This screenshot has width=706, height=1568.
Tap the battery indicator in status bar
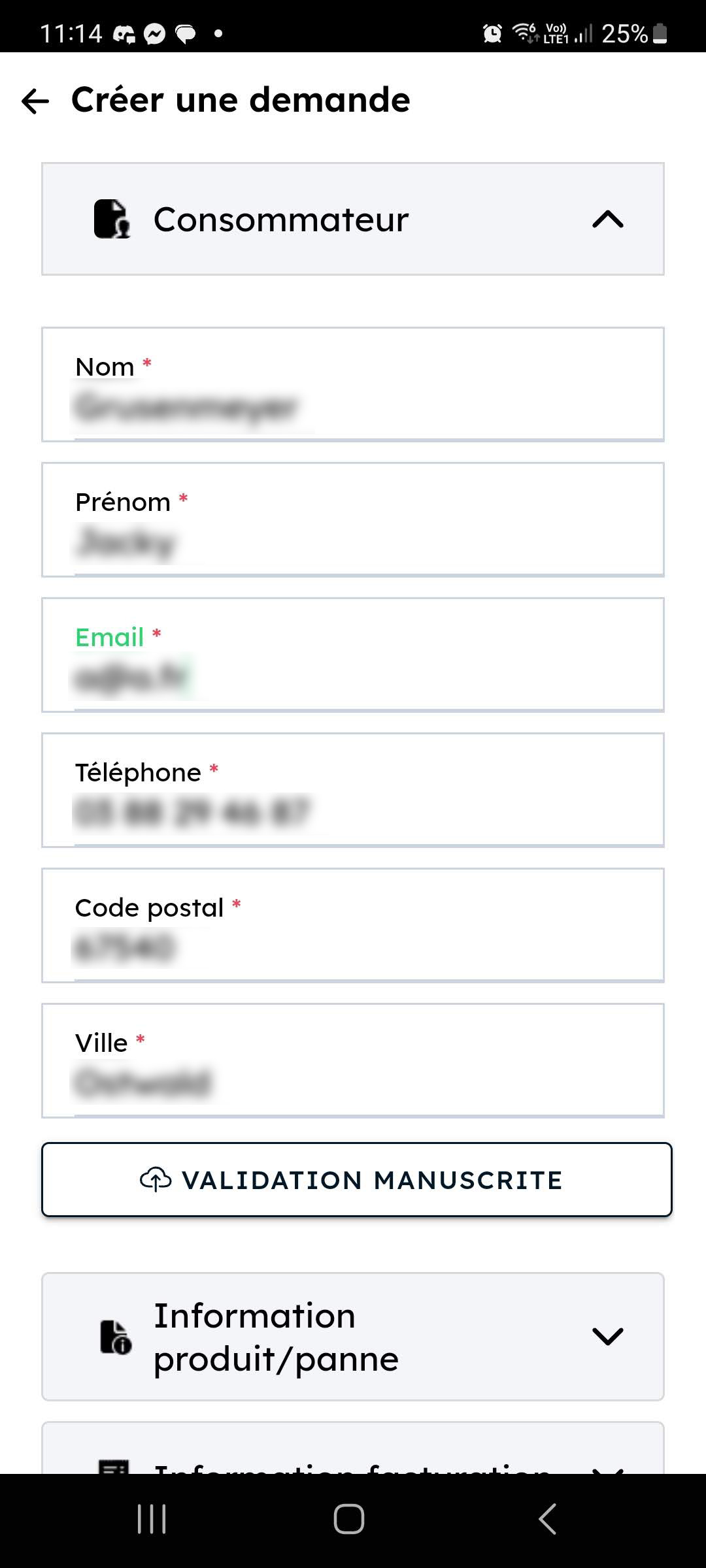(x=660, y=33)
